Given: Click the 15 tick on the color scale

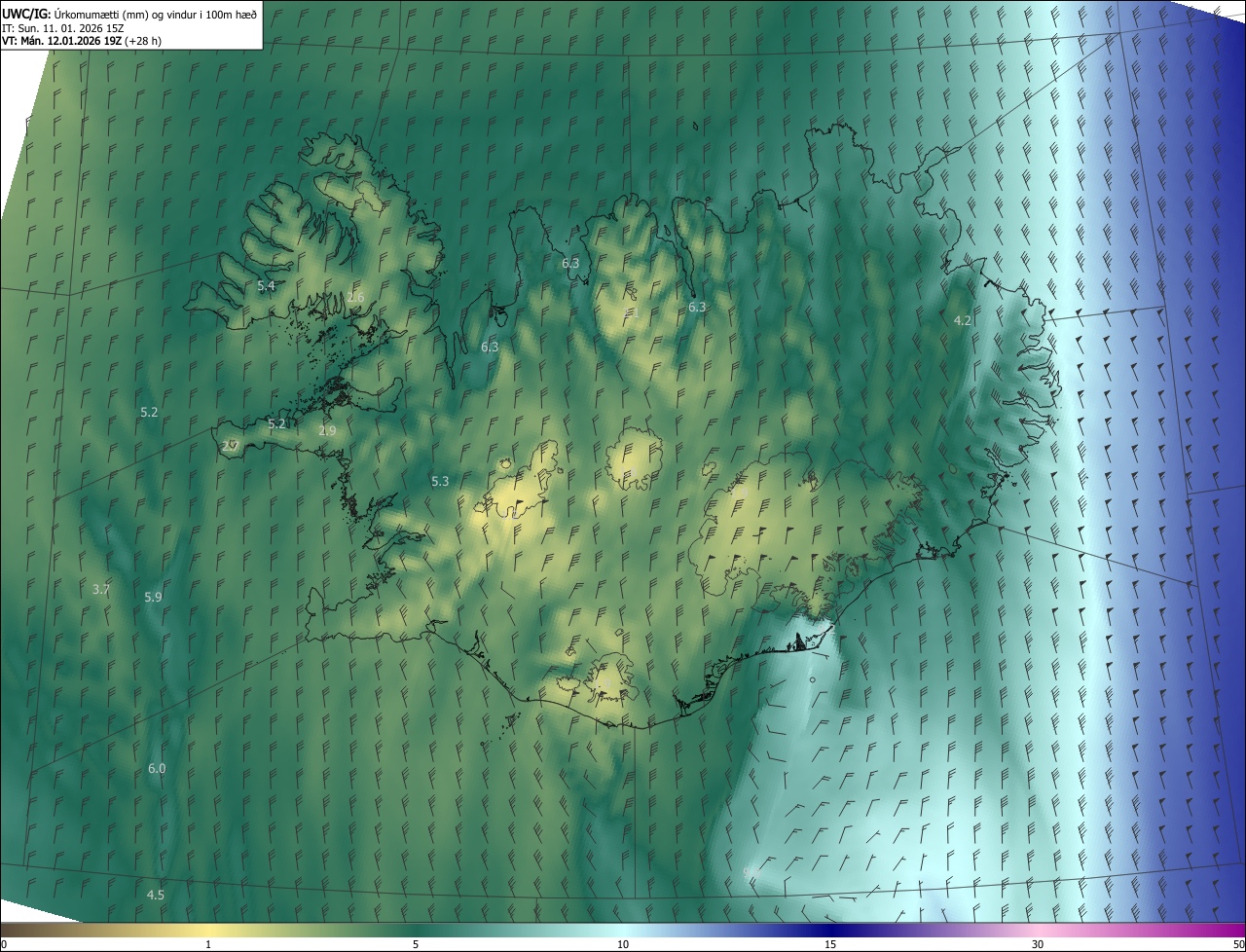Looking at the screenshot, I should pos(830,944).
